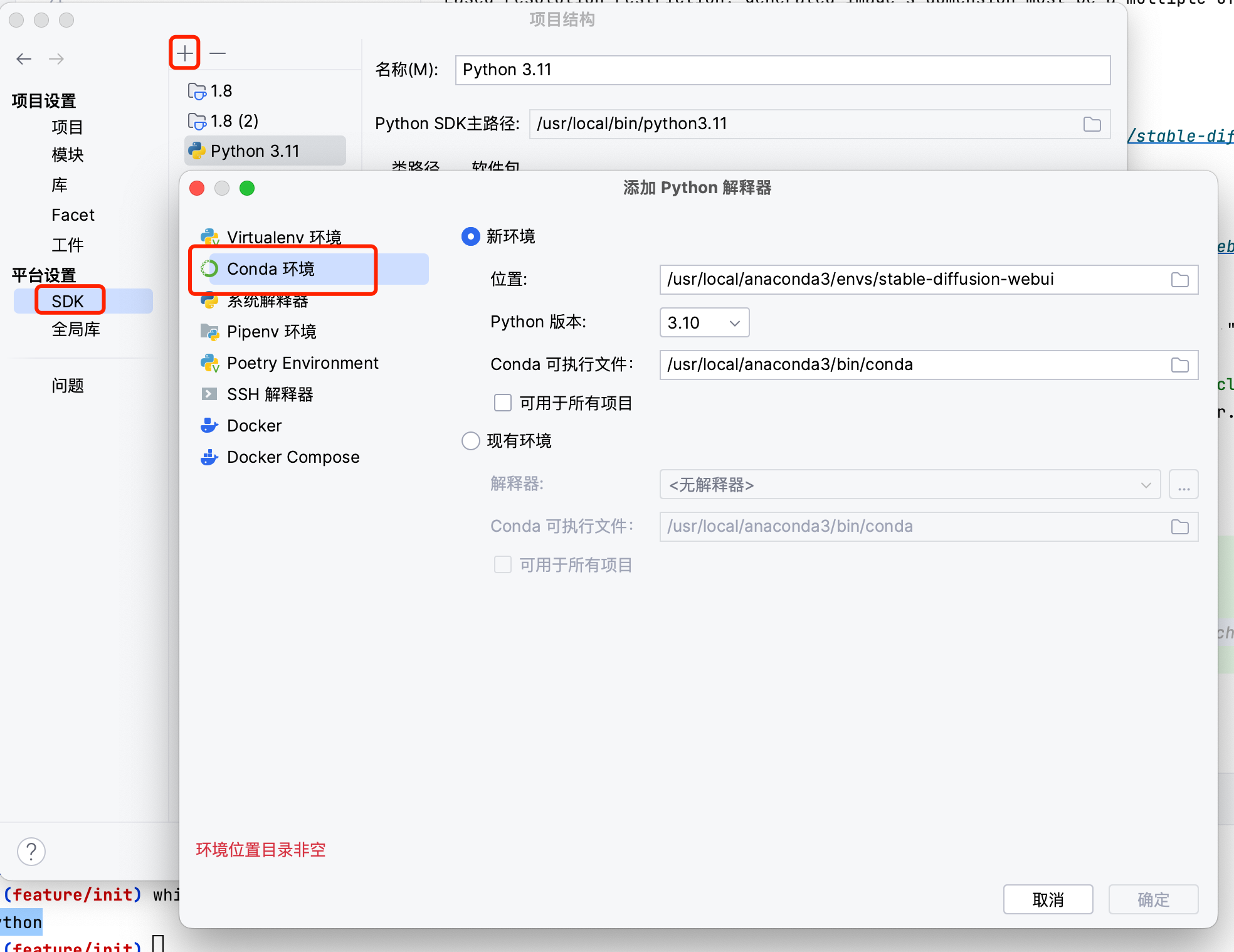Open folder browser for the location field
Screen dimensions: 1234x952
click(x=1179, y=280)
